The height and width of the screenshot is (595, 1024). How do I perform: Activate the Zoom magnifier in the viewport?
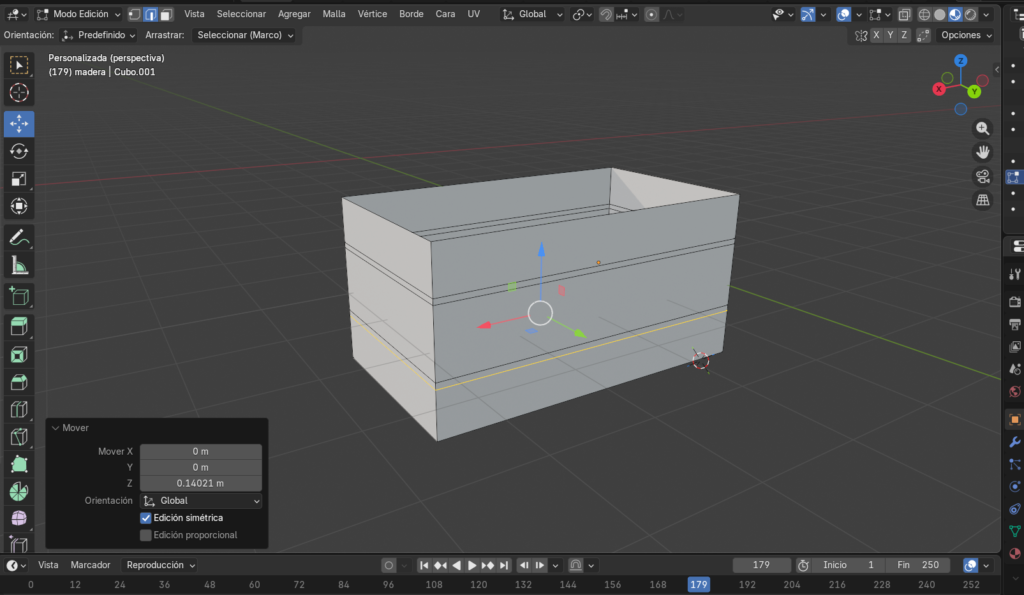coord(983,128)
